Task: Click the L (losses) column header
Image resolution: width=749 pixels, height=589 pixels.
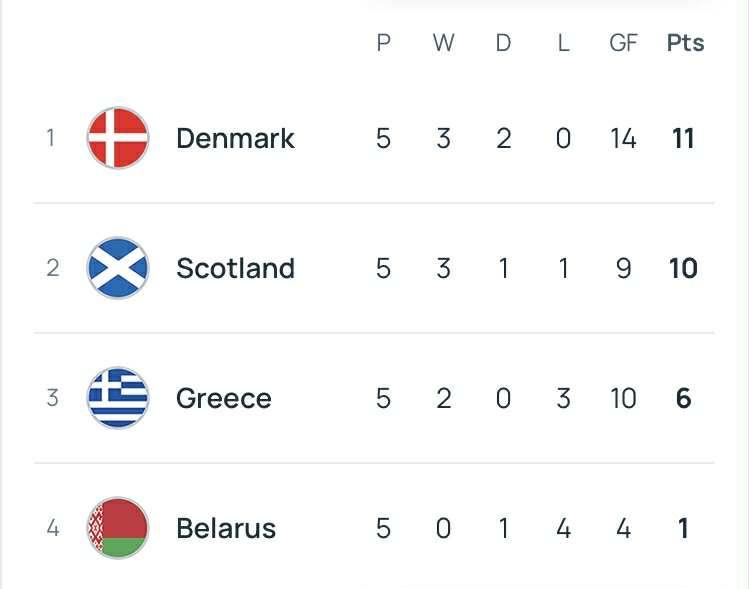Action: point(563,43)
